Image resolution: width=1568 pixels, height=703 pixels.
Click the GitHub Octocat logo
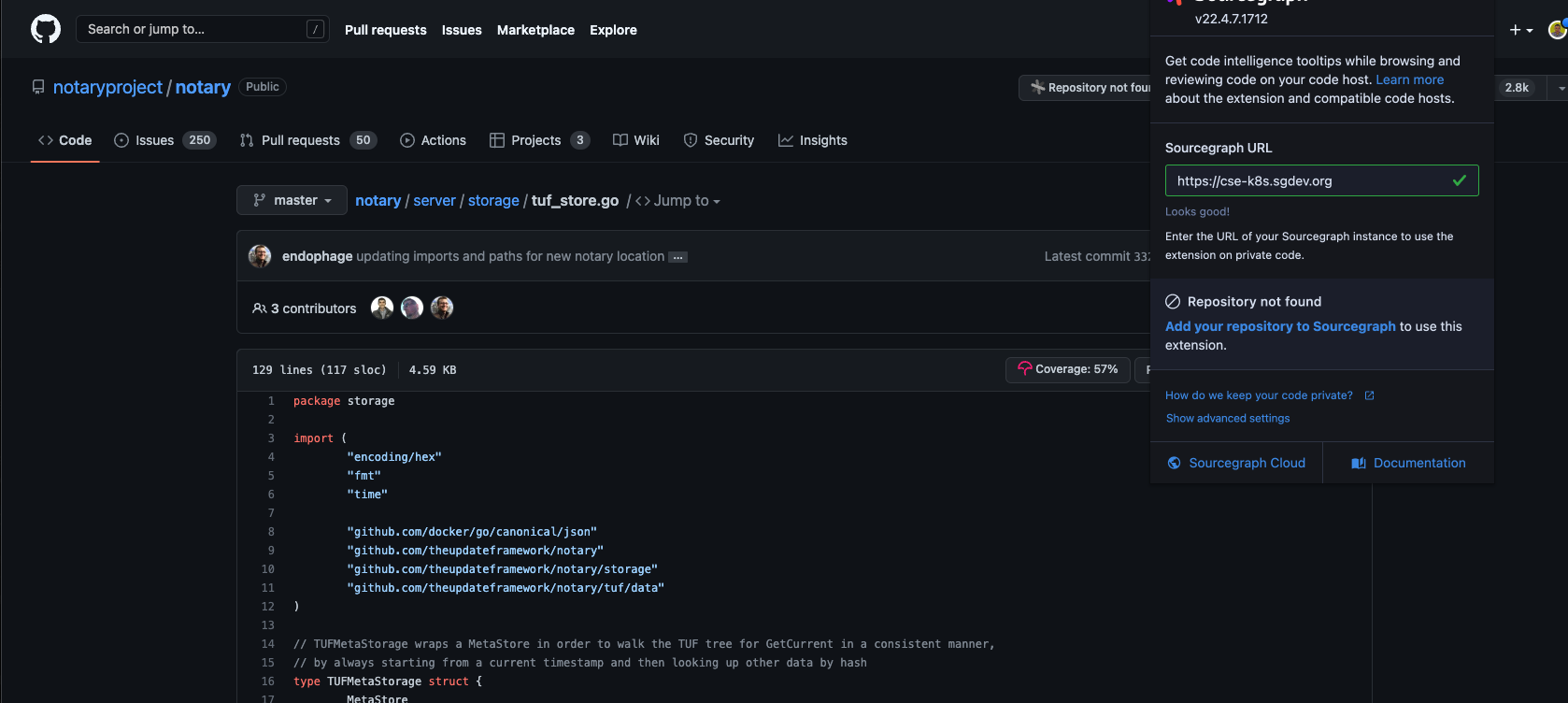[x=46, y=29]
